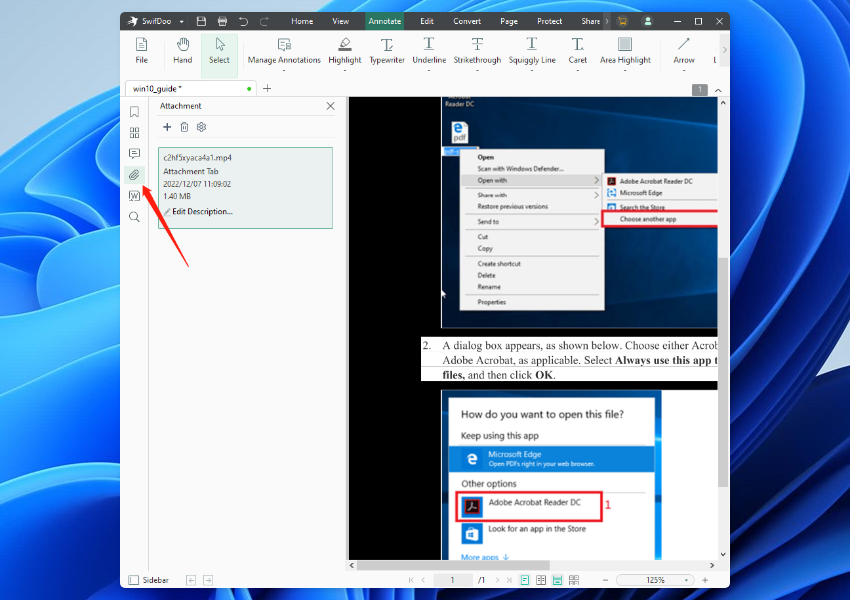This screenshot has width=850, height=600.
Task: Add a new attachment with plus icon
Action: pos(167,127)
